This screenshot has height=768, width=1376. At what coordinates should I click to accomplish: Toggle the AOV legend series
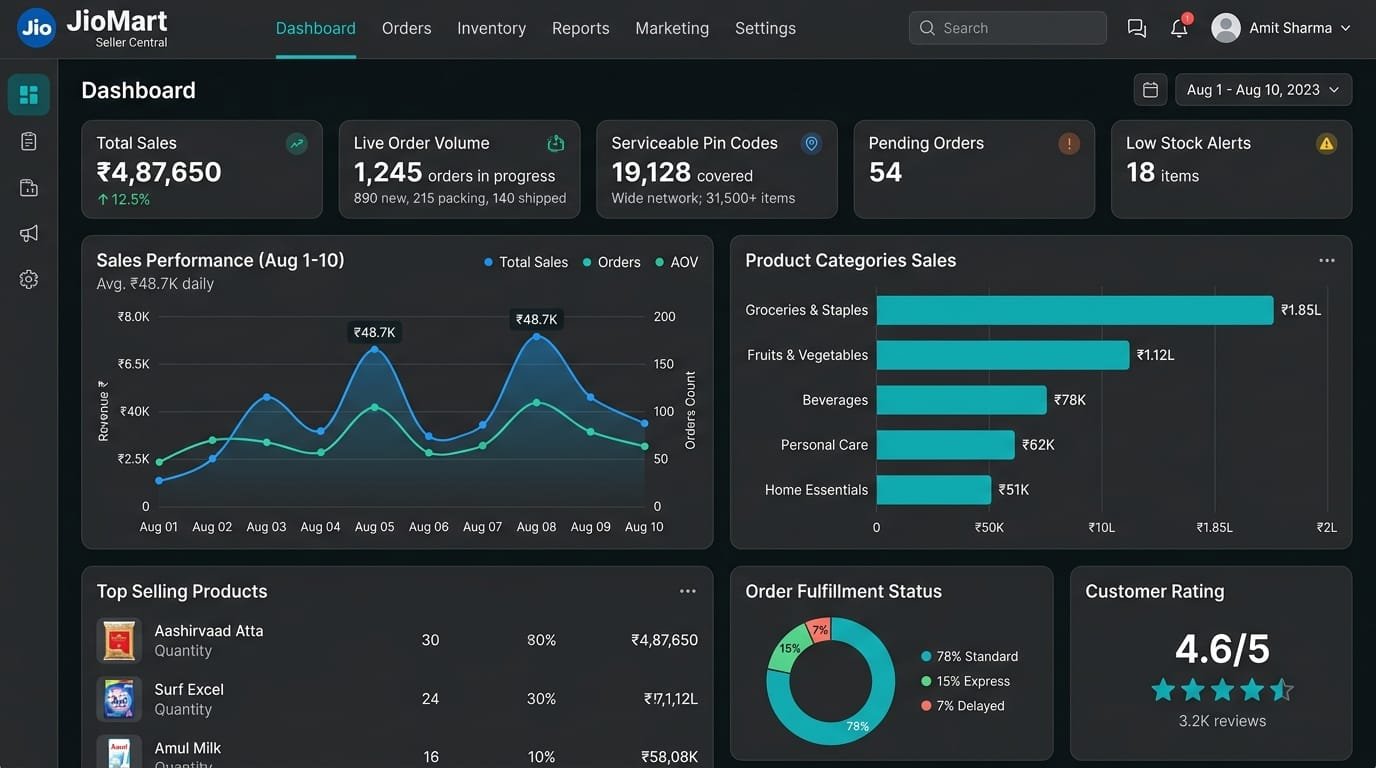[677, 262]
